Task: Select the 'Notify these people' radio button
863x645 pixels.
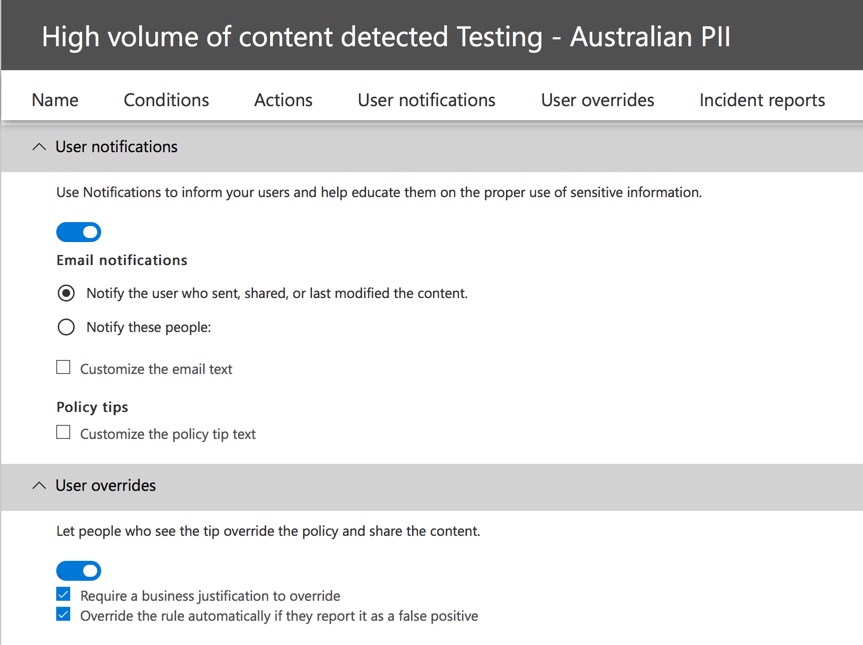Action: click(x=65, y=326)
